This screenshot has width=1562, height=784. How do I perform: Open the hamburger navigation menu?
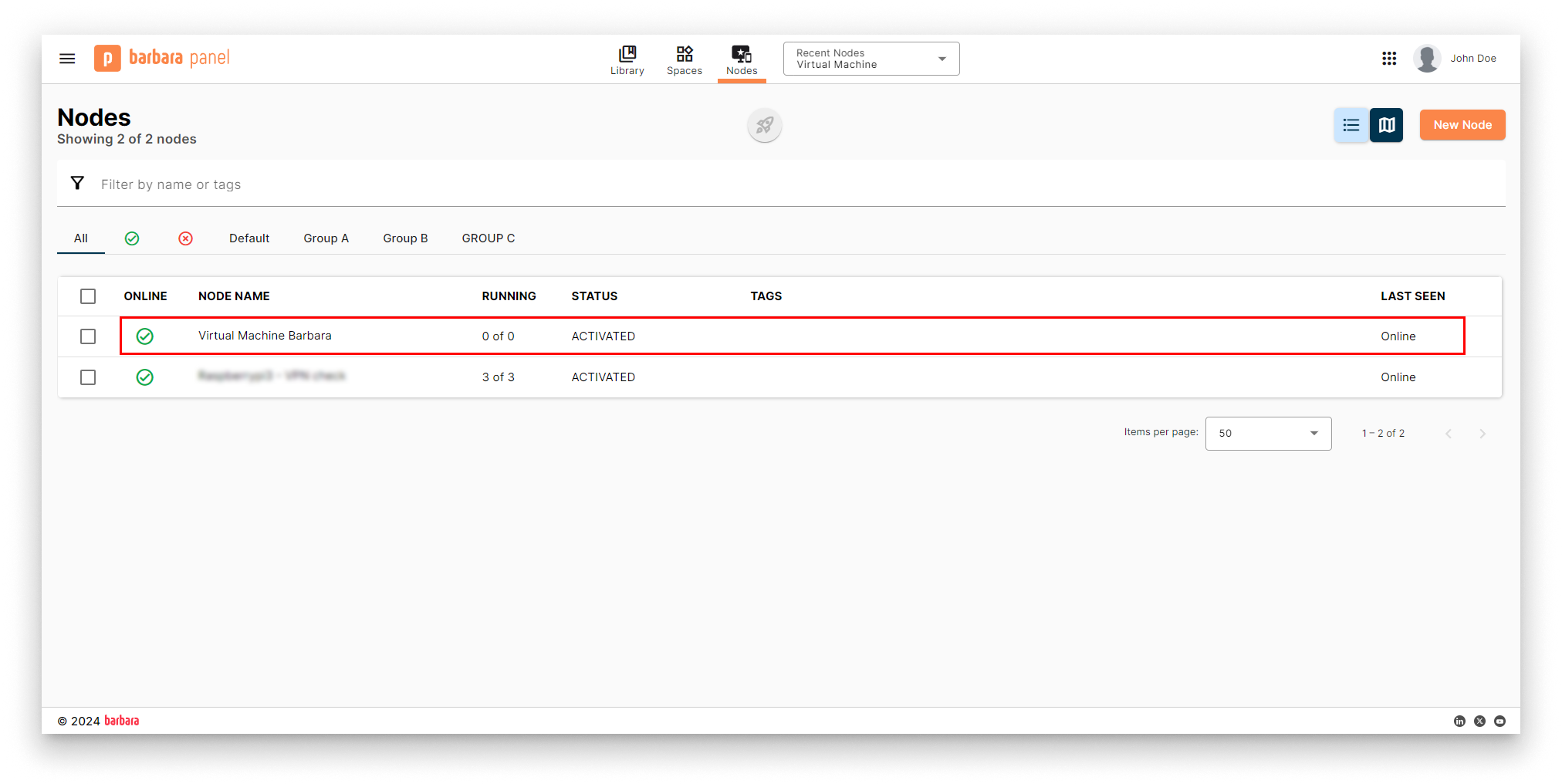click(67, 59)
